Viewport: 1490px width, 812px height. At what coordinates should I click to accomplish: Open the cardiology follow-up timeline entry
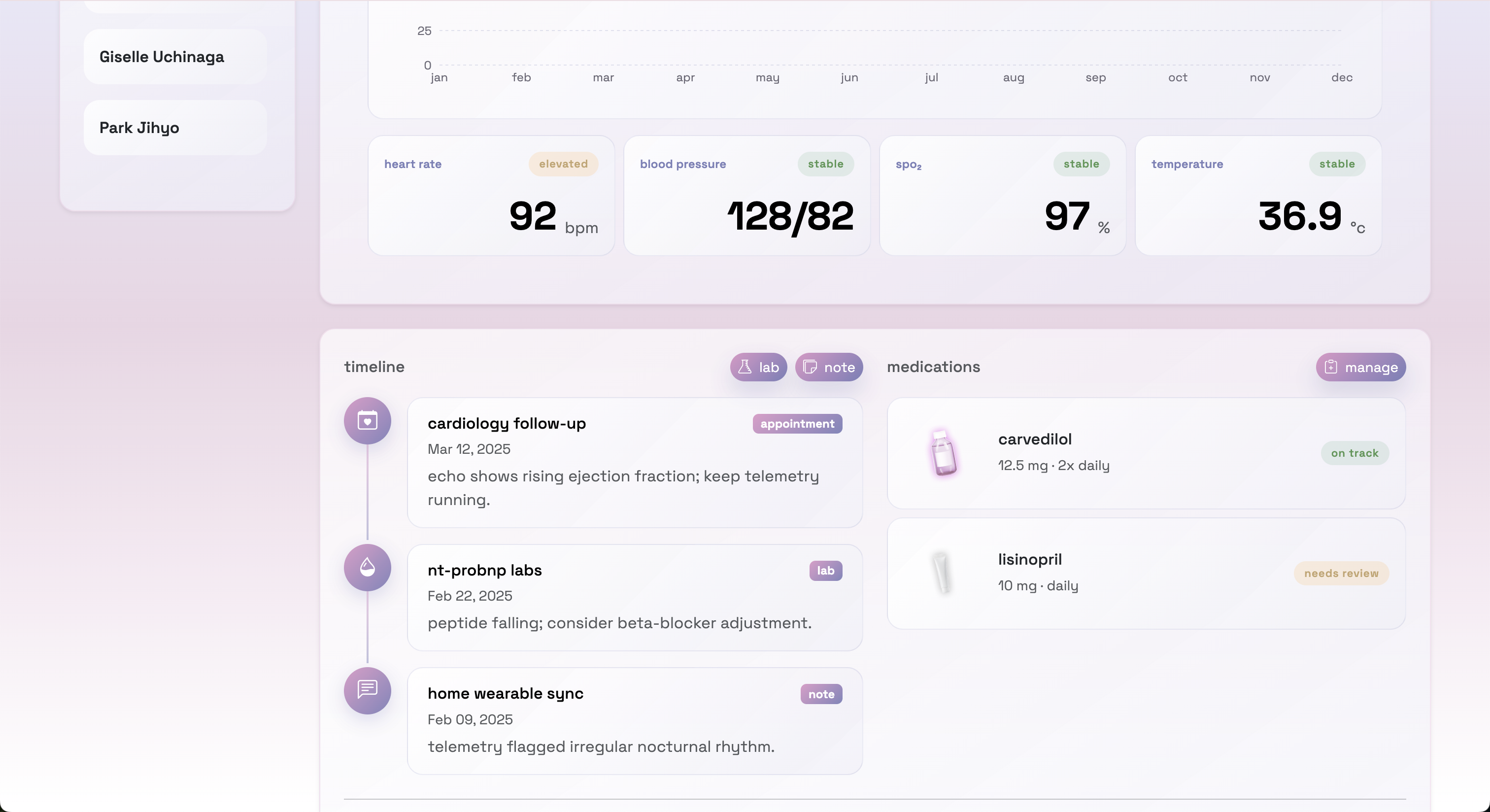click(x=634, y=462)
